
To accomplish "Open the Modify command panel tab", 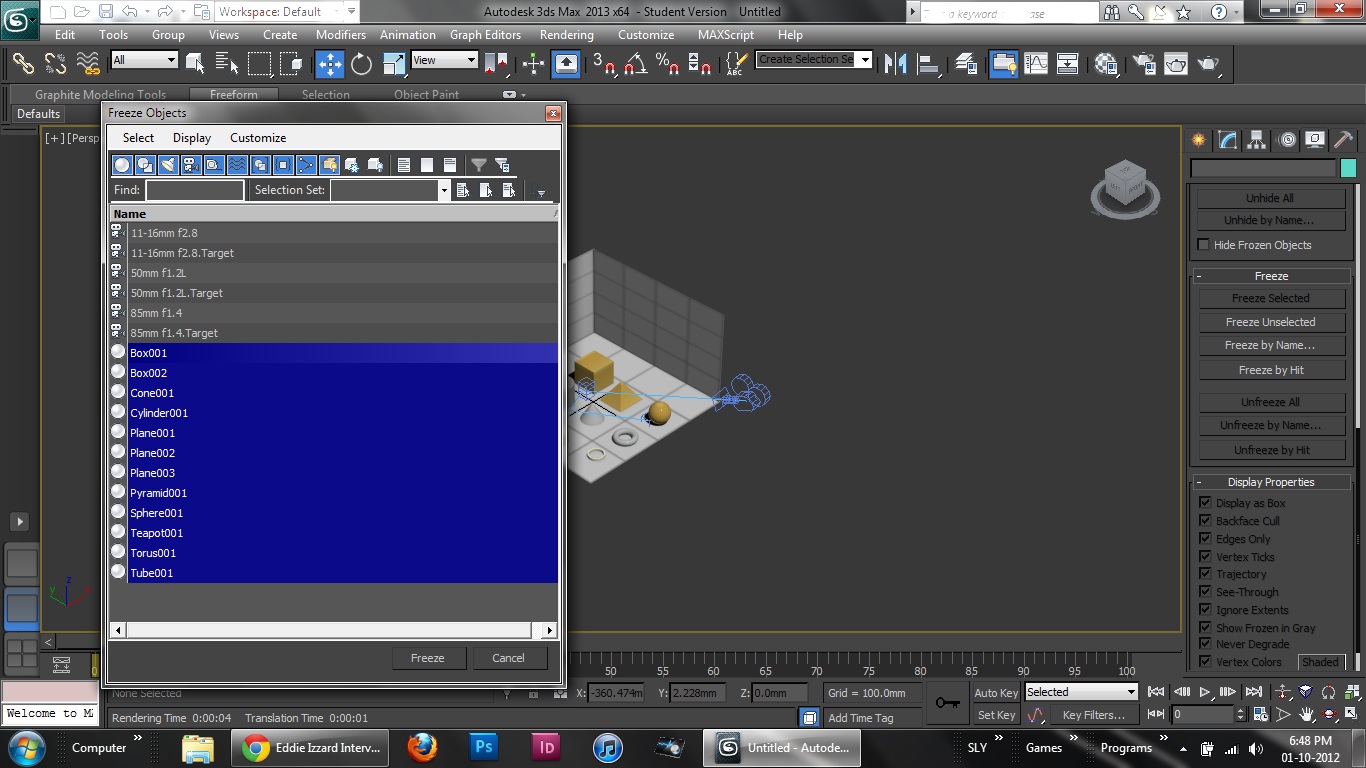I will [x=1229, y=140].
